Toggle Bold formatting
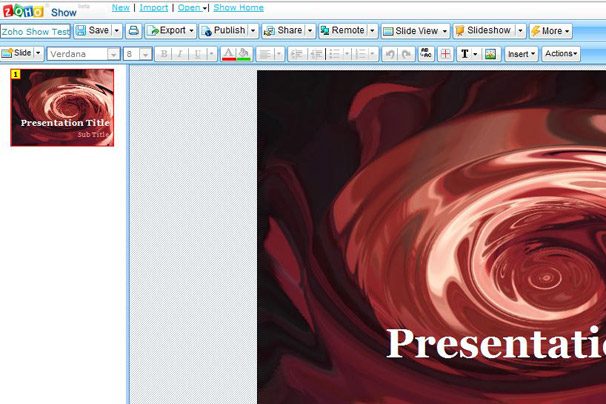The height and width of the screenshot is (404, 606). [164, 54]
